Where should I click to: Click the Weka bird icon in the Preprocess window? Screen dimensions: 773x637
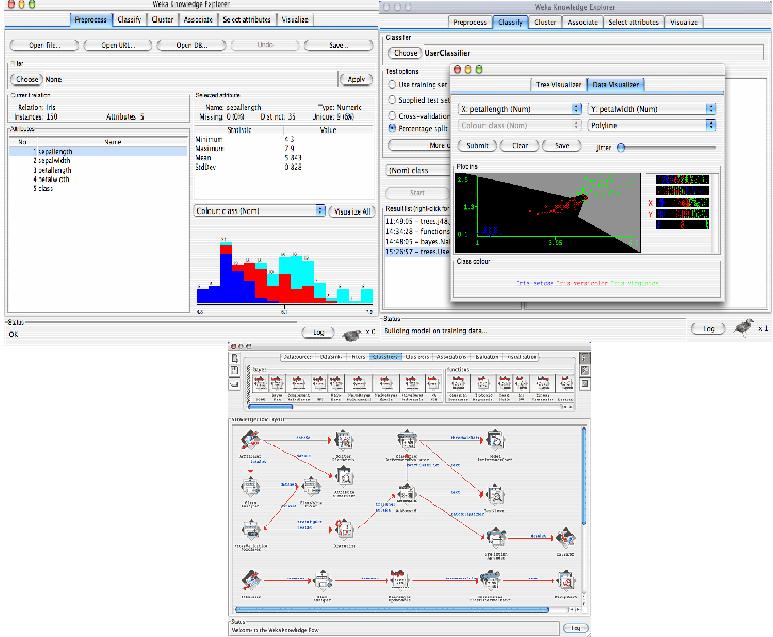[x=352, y=335]
